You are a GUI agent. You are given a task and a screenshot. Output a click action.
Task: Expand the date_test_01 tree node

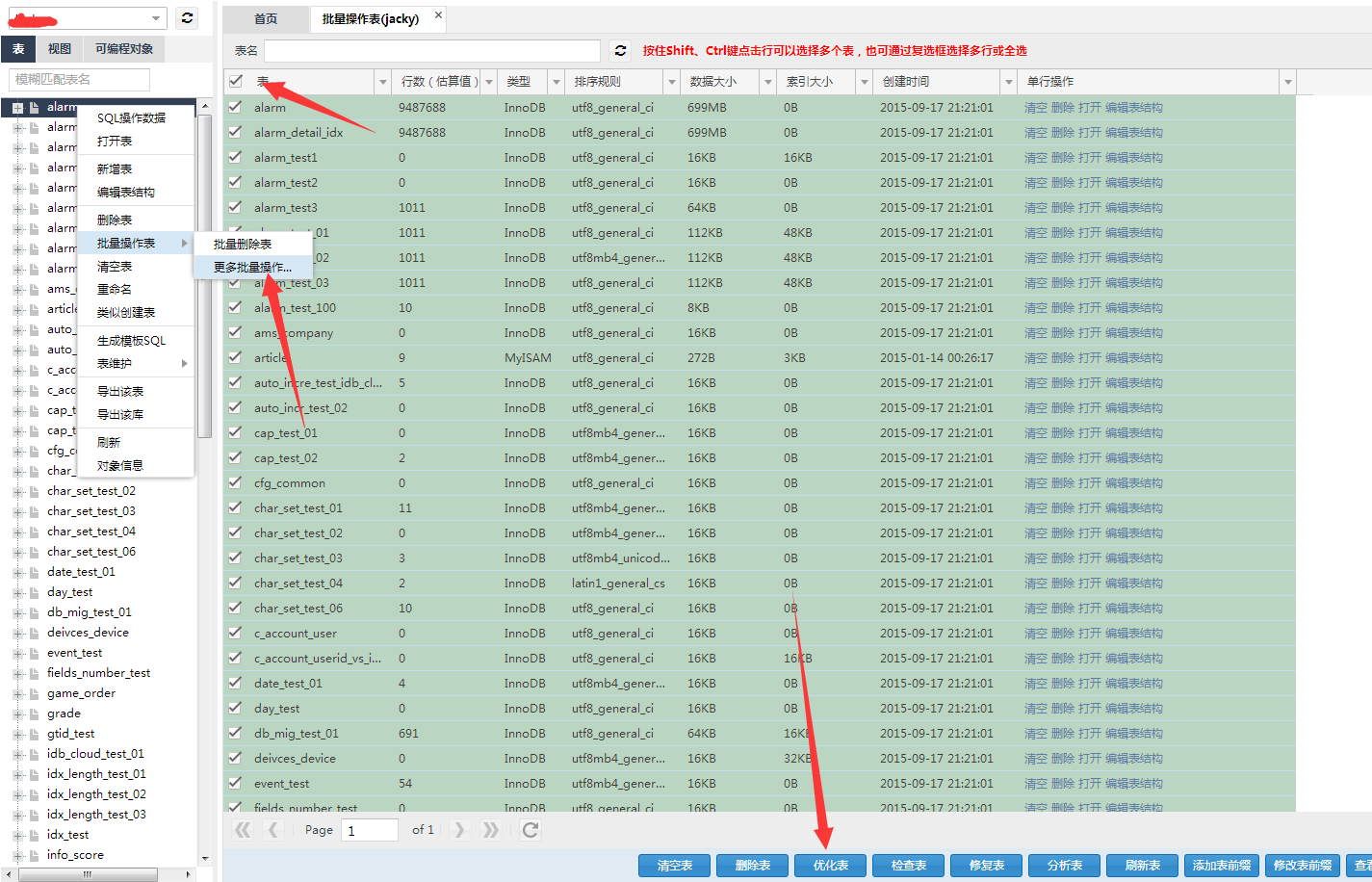click(x=18, y=572)
